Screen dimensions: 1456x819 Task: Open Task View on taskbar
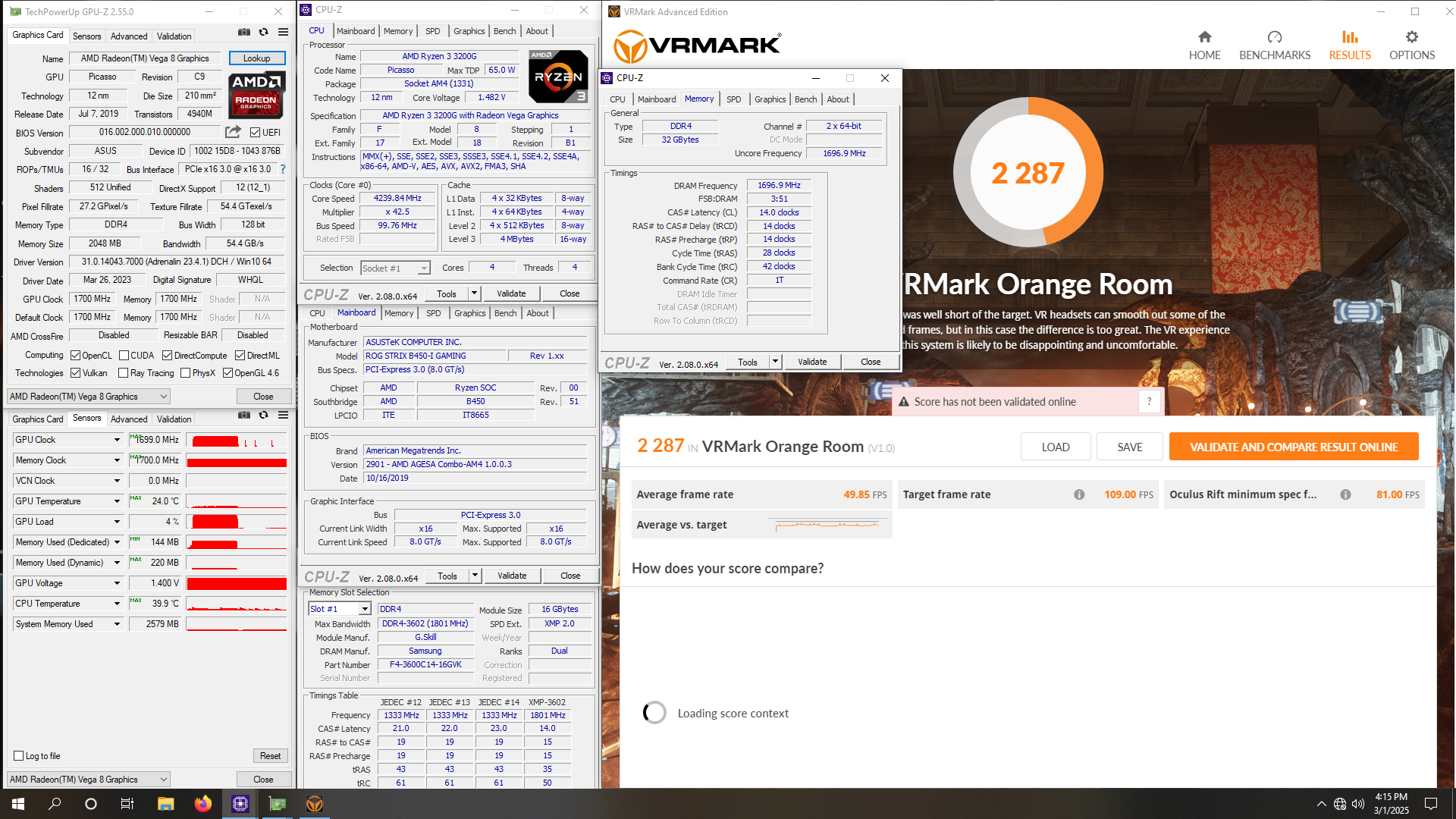[x=127, y=804]
